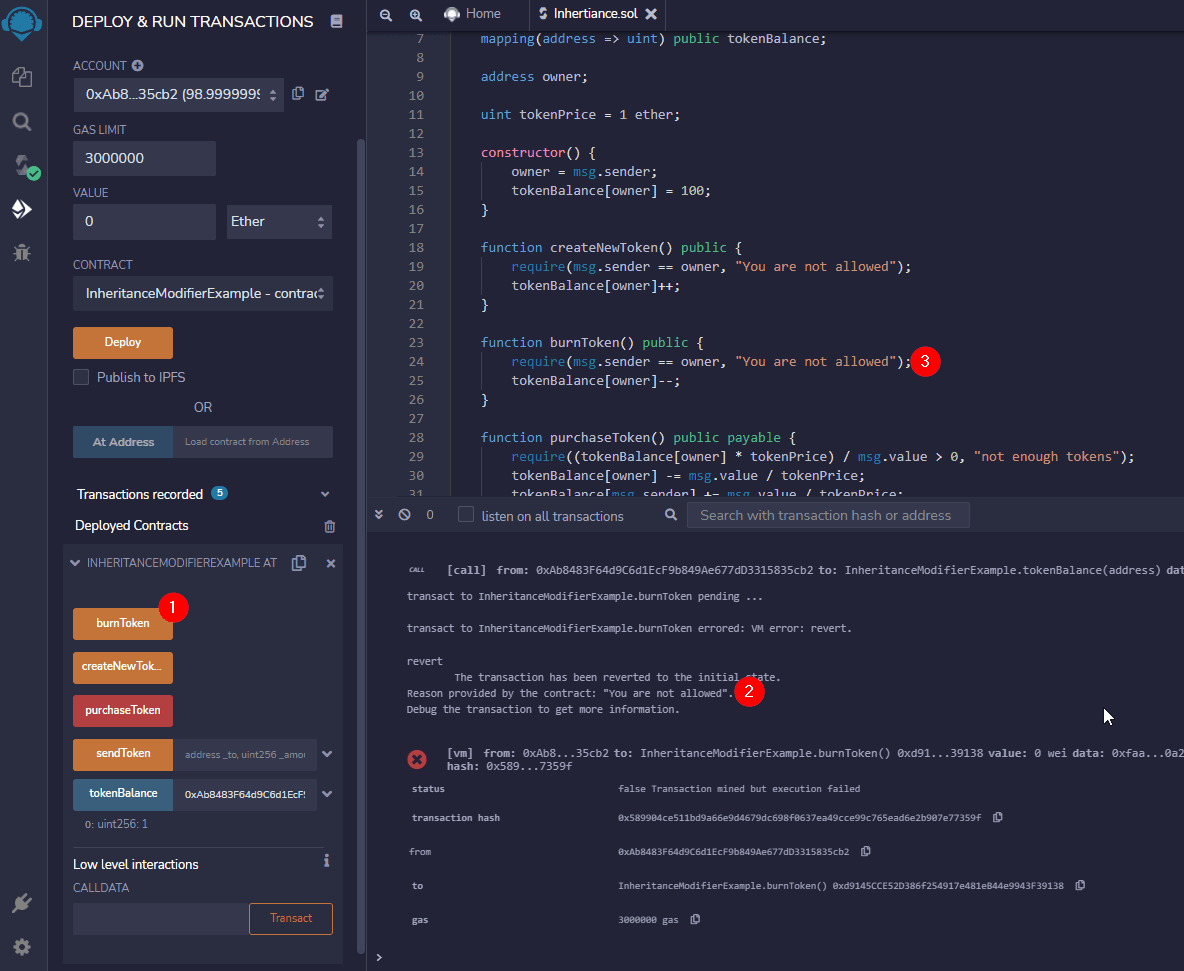Viewport: 1184px width, 971px height.
Task: Copy the deployed contract address
Action: (x=299, y=563)
